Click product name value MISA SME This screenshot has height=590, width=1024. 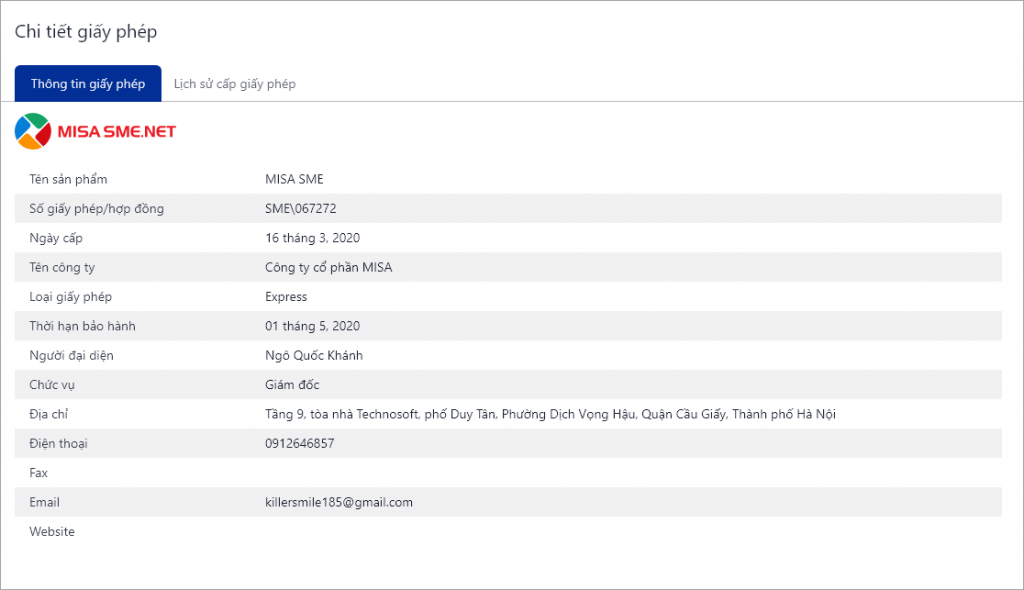[294, 179]
